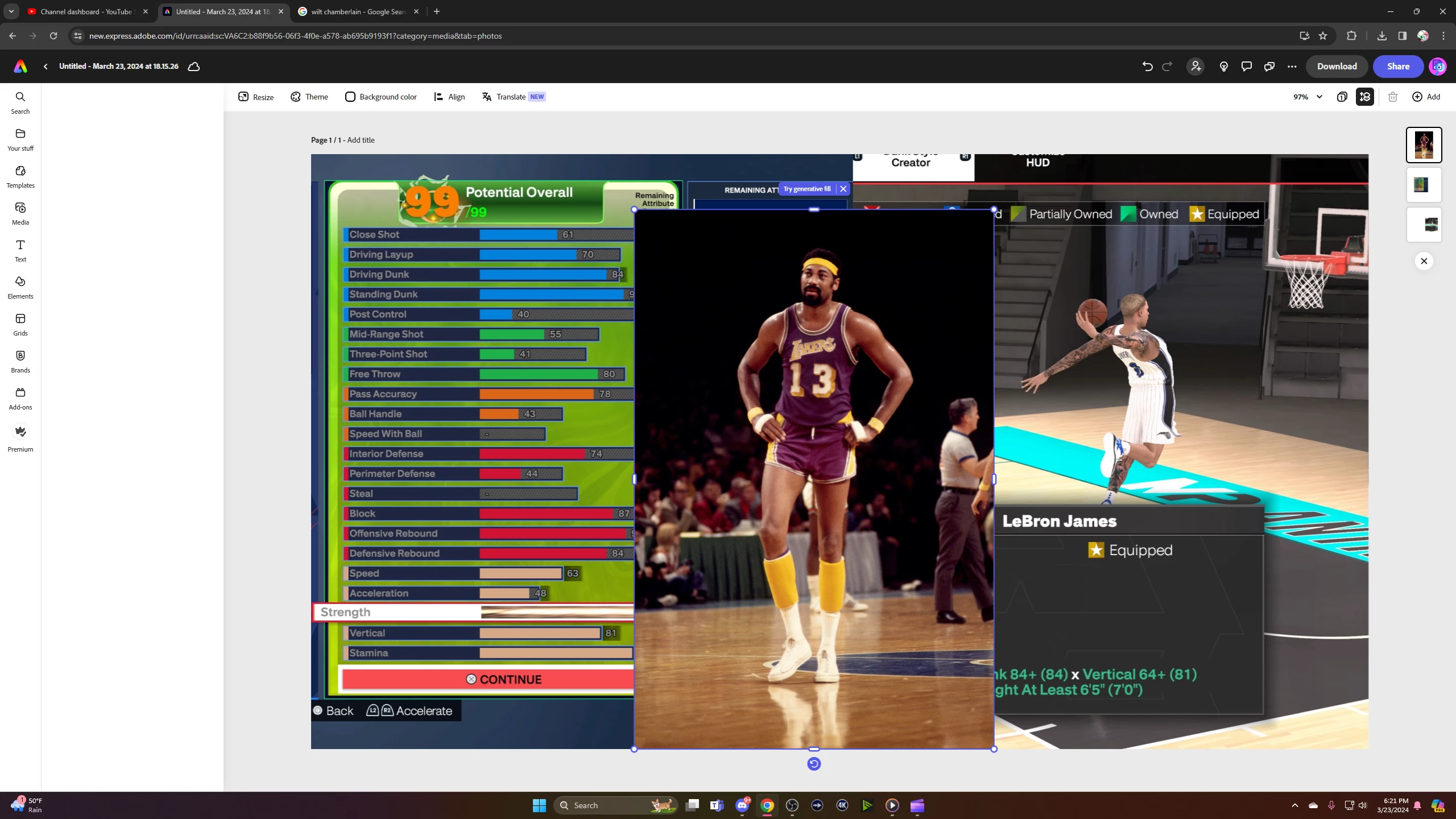Open the Elements panel
This screenshot has height=819, width=1456.
pyautogui.click(x=20, y=287)
